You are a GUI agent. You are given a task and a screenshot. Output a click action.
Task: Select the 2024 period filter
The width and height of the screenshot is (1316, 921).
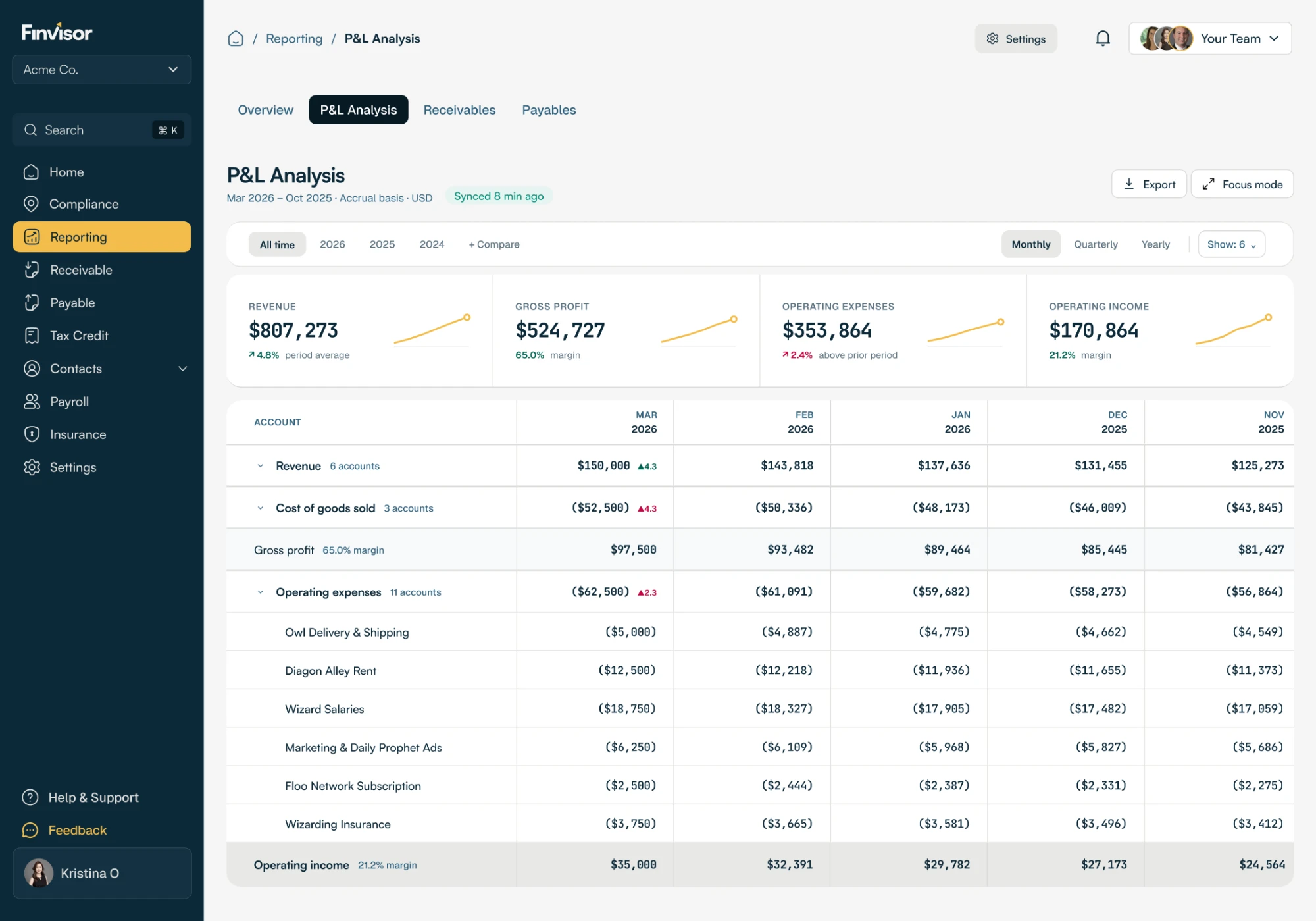(432, 244)
